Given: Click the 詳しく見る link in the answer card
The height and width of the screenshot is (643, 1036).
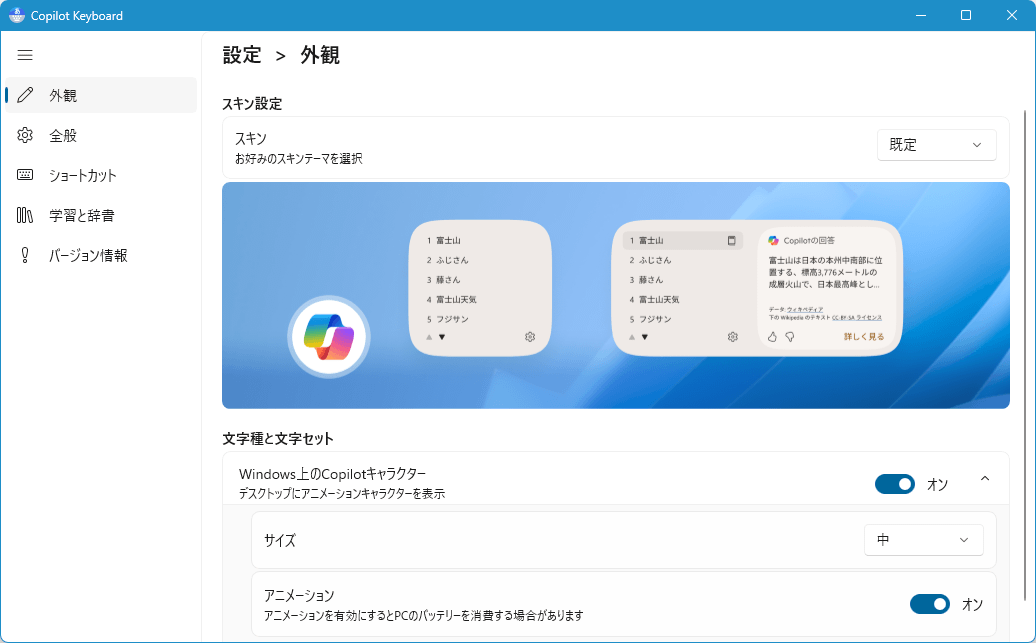Looking at the screenshot, I should pos(864,337).
